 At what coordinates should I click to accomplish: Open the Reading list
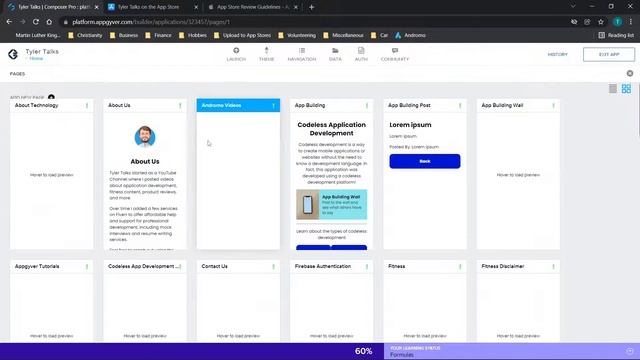tap(616, 35)
